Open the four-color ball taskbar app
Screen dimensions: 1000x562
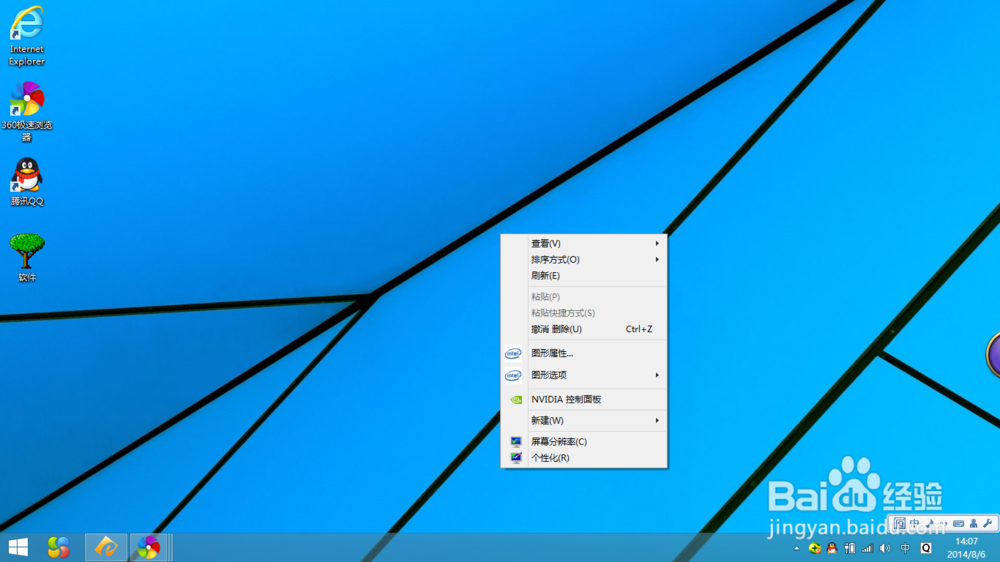pos(59,547)
